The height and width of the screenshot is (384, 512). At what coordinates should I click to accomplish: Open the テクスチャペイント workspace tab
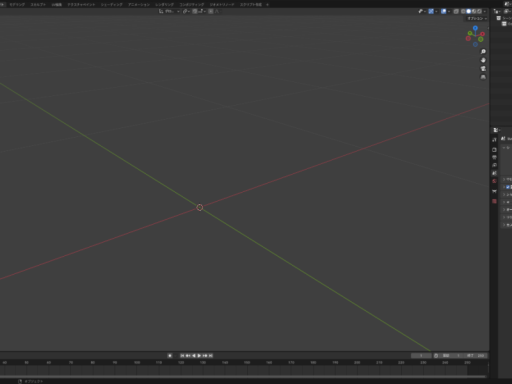pos(81,5)
